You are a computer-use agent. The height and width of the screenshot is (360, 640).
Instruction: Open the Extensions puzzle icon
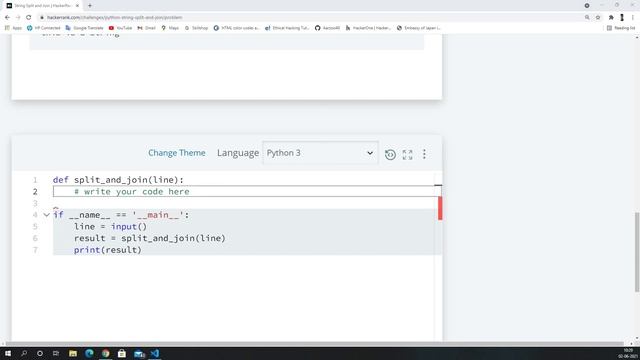611,18
